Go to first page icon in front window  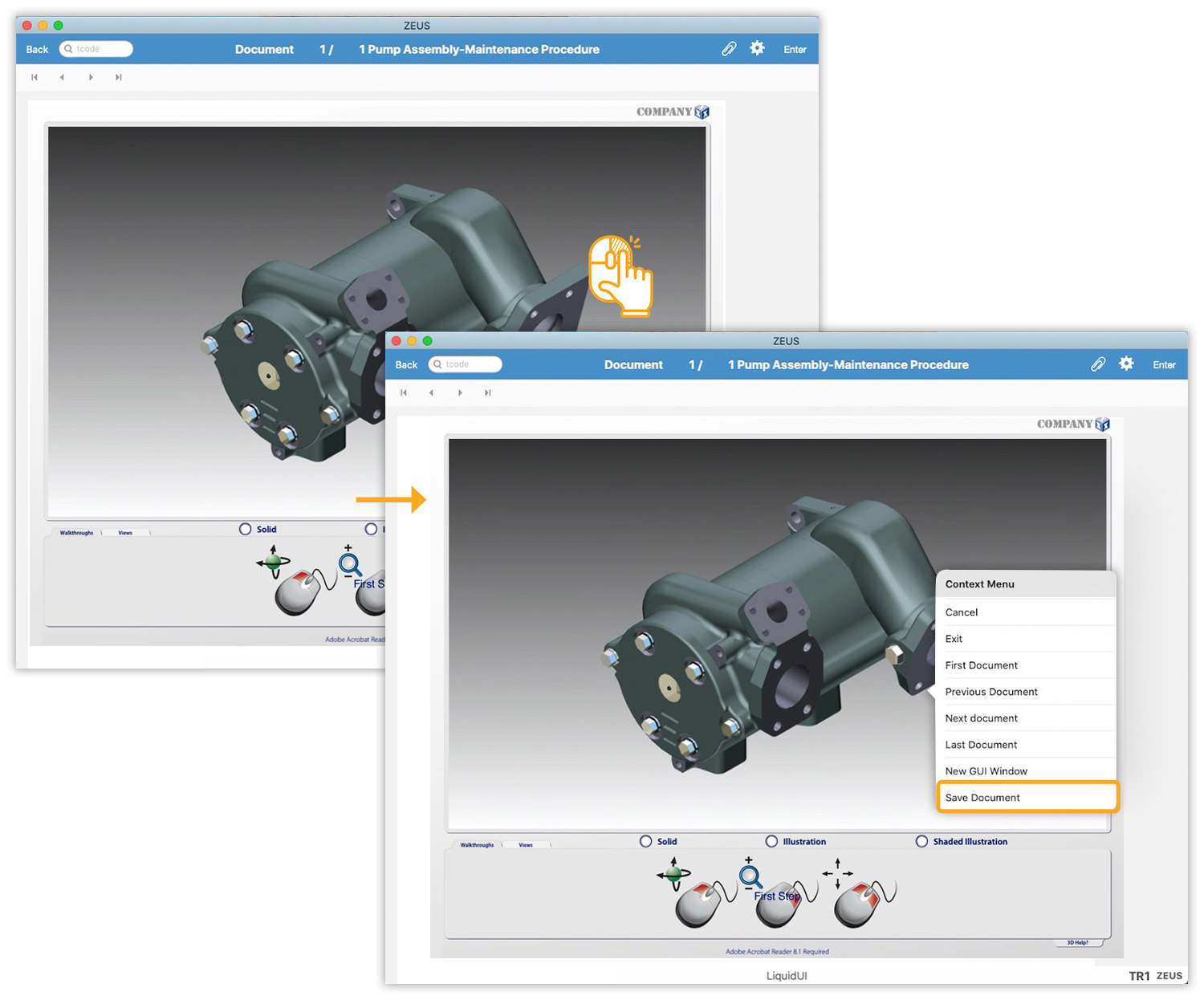[404, 392]
